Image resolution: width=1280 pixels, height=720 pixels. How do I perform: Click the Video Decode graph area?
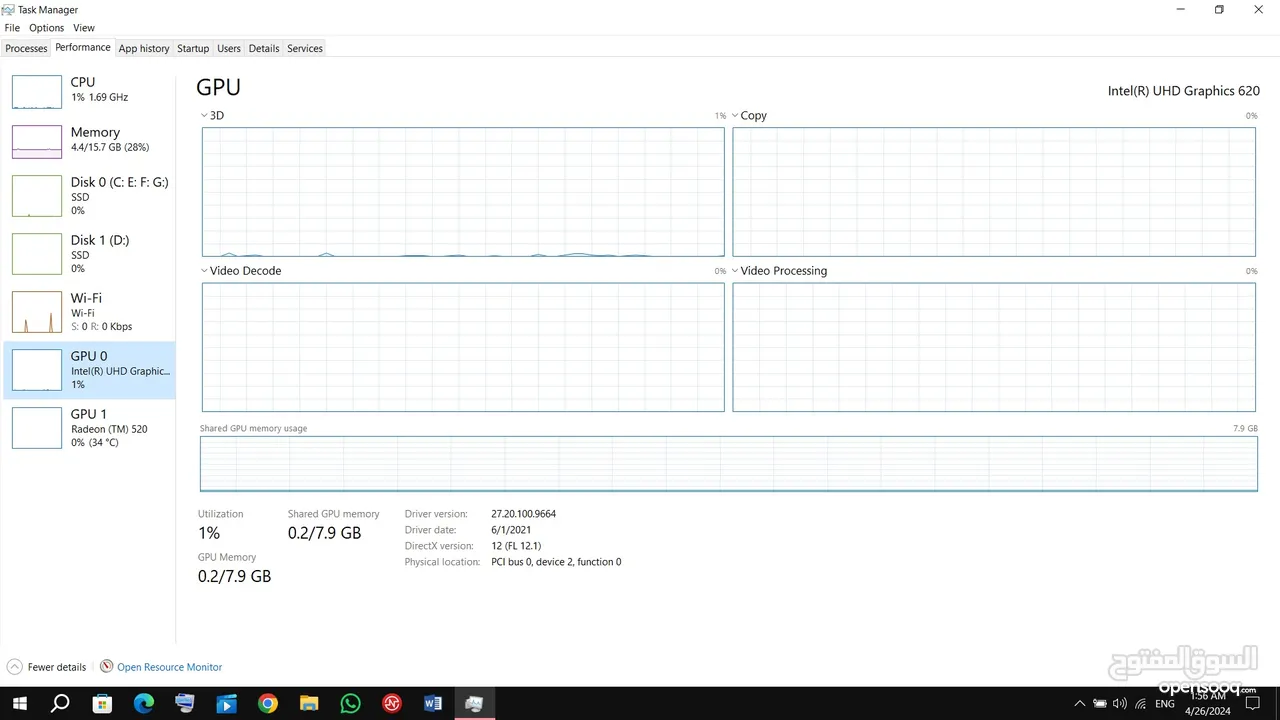click(463, 347)
